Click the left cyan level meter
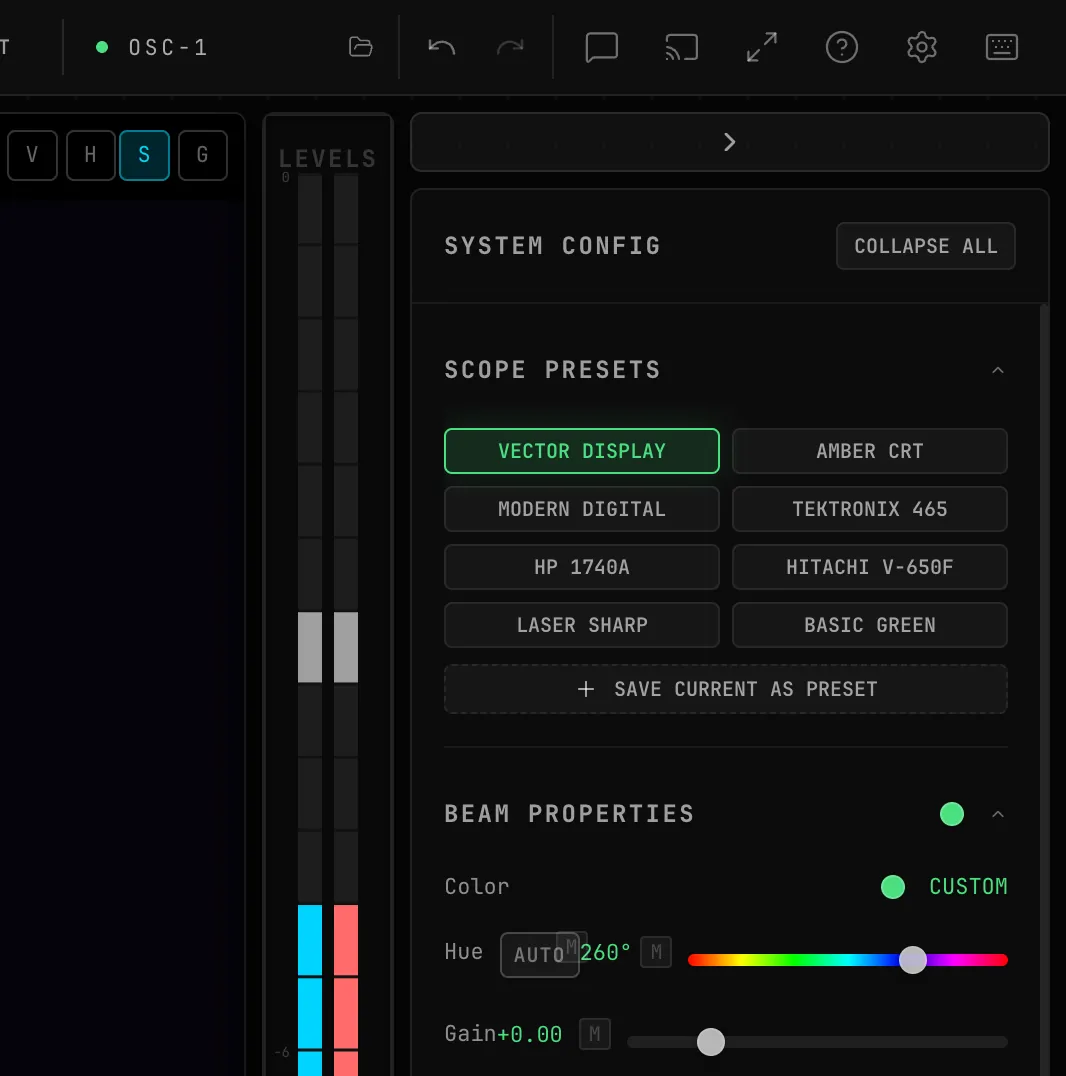Image resolution: width=1066 pixels, height=1076 pixels. (x=310, y=990)
